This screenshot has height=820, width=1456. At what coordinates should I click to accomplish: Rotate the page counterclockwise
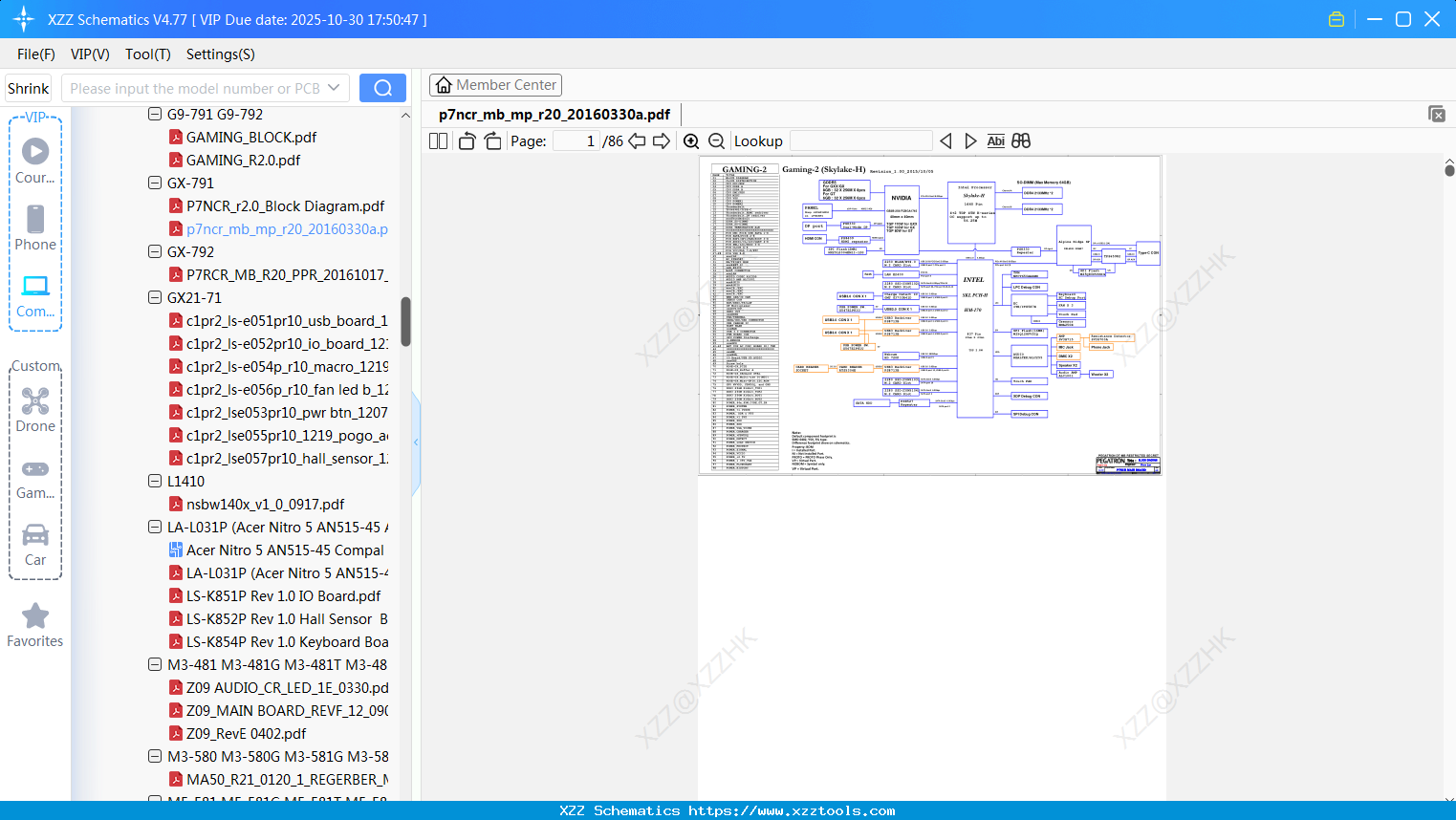467,141
